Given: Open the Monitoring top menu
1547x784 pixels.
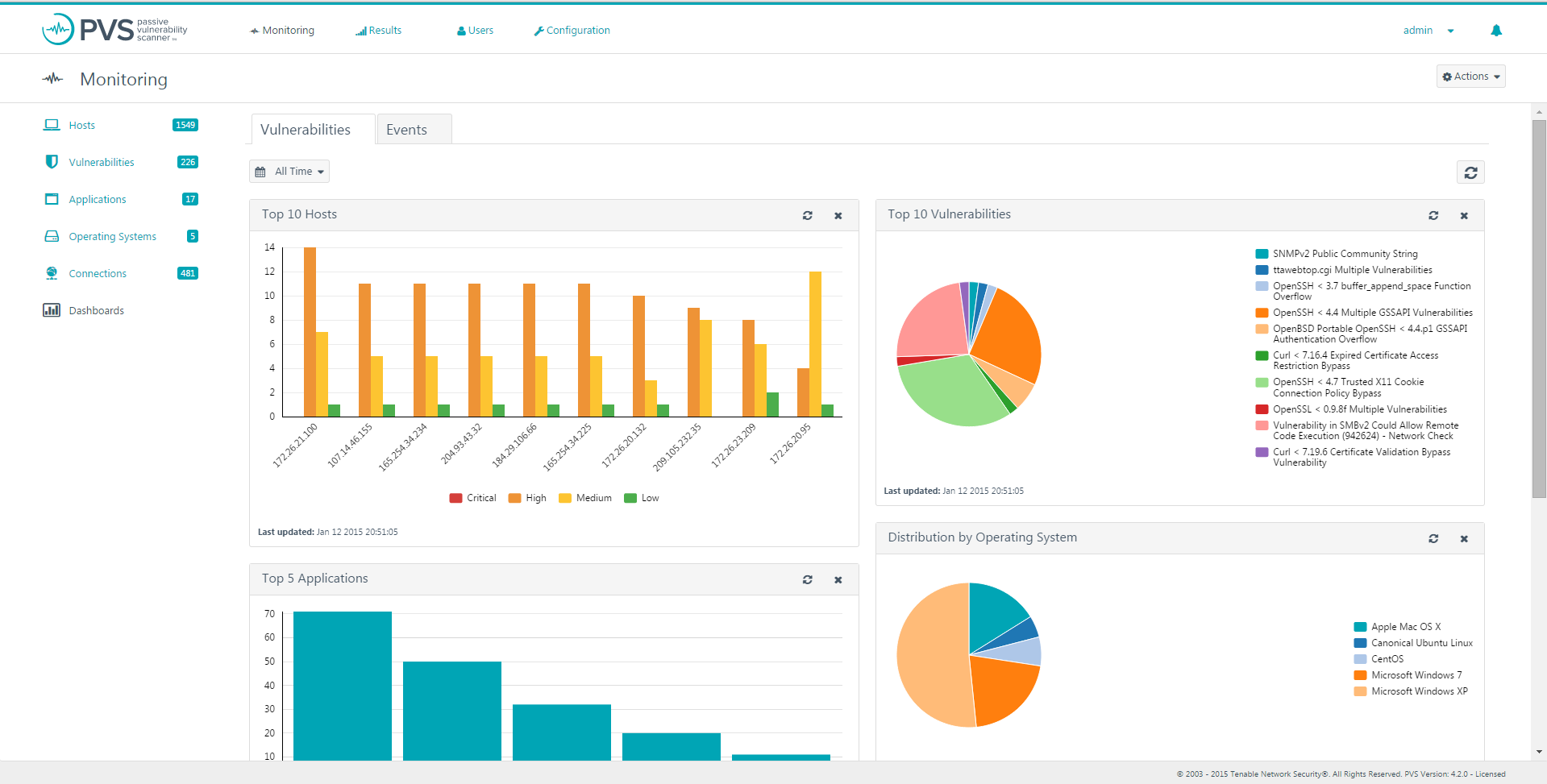Looking at the screenshot, I should click(x=282, y=31).
